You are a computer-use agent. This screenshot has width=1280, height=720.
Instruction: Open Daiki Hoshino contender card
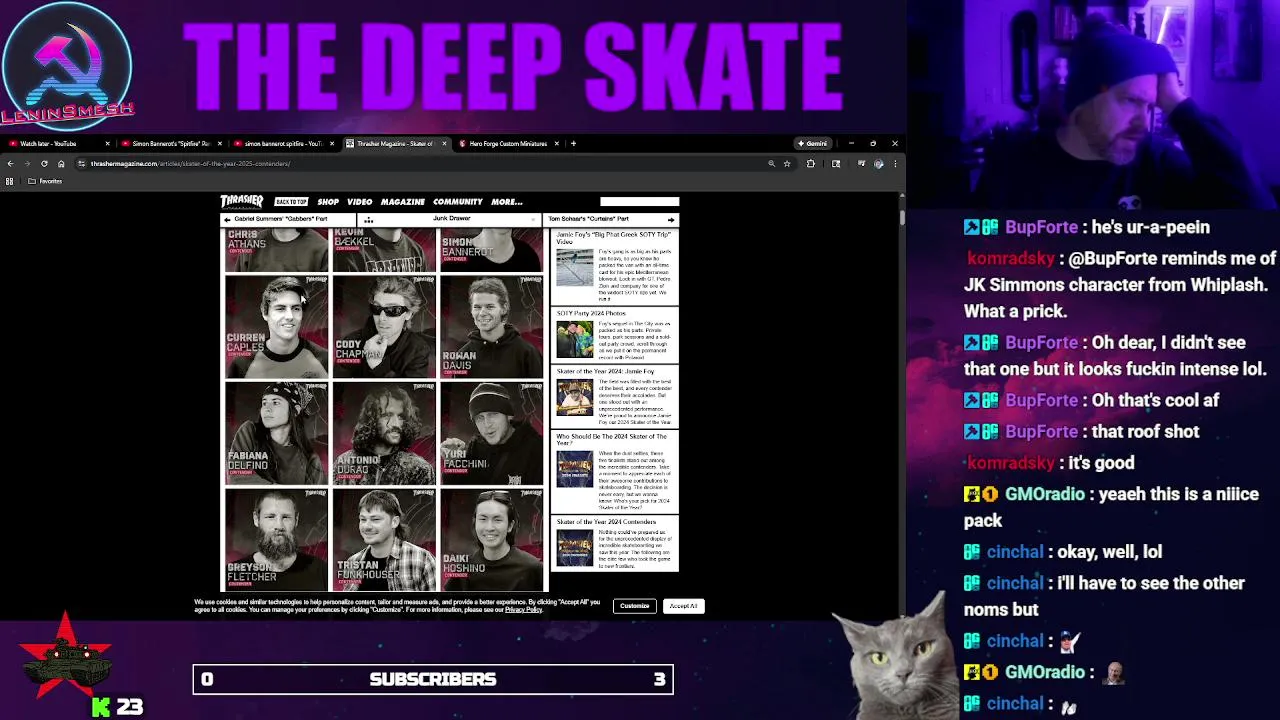(492, 540)
